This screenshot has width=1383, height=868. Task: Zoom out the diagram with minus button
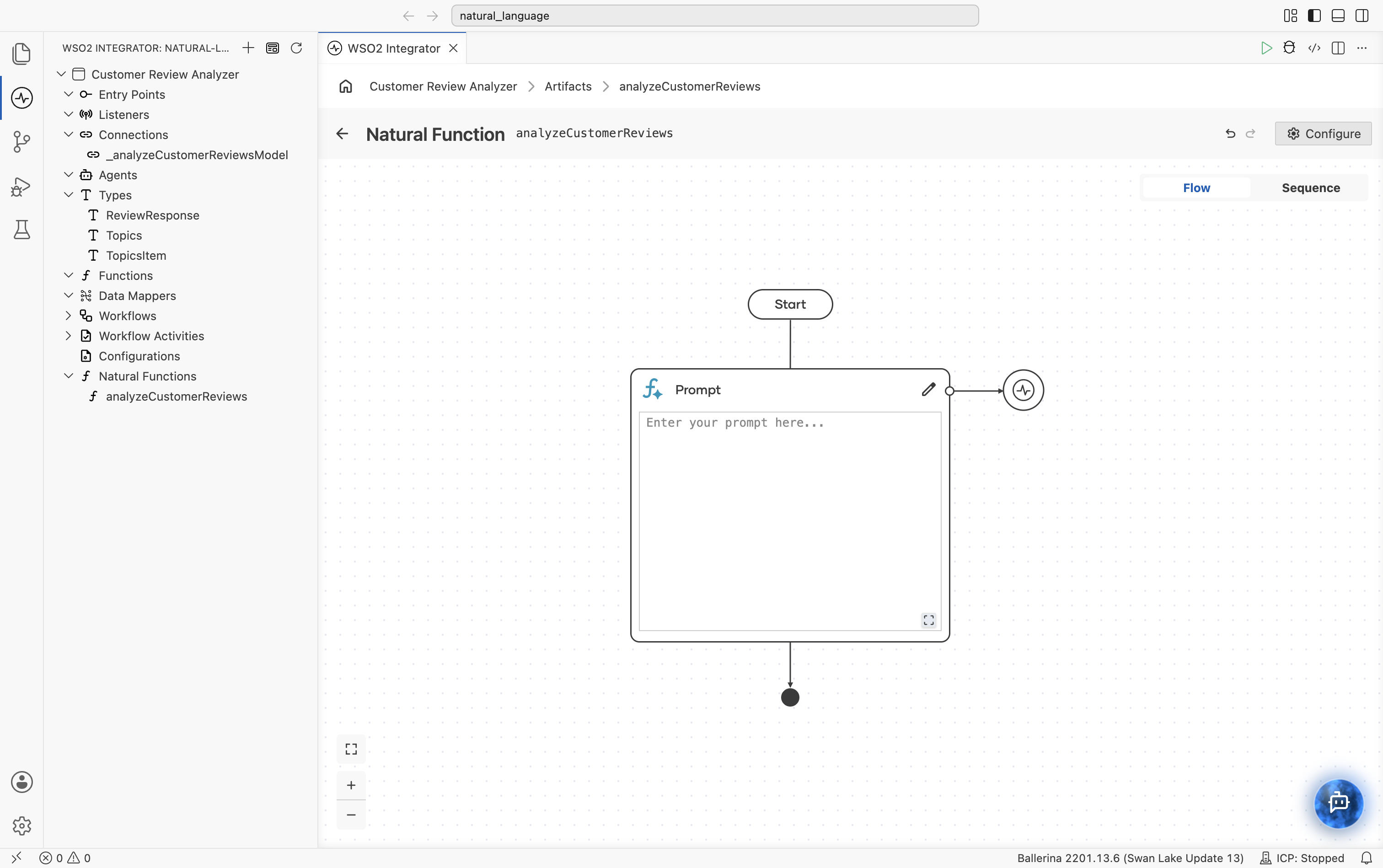pos(351,814)
